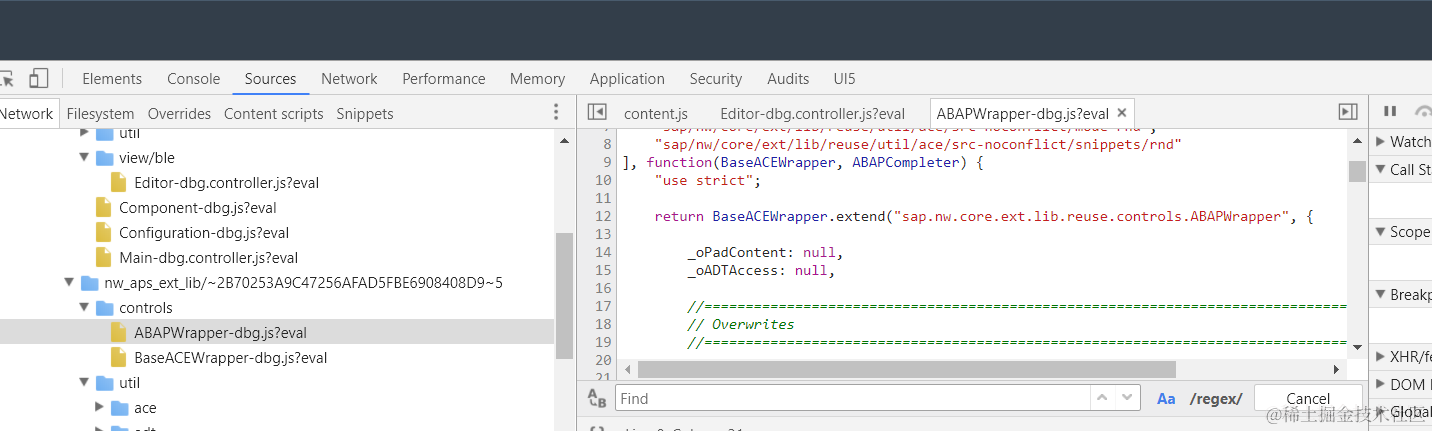The height and width of the screenshot is (431, 1432).
Task: Click line number 12 in gutter
Action: [603, 216]
